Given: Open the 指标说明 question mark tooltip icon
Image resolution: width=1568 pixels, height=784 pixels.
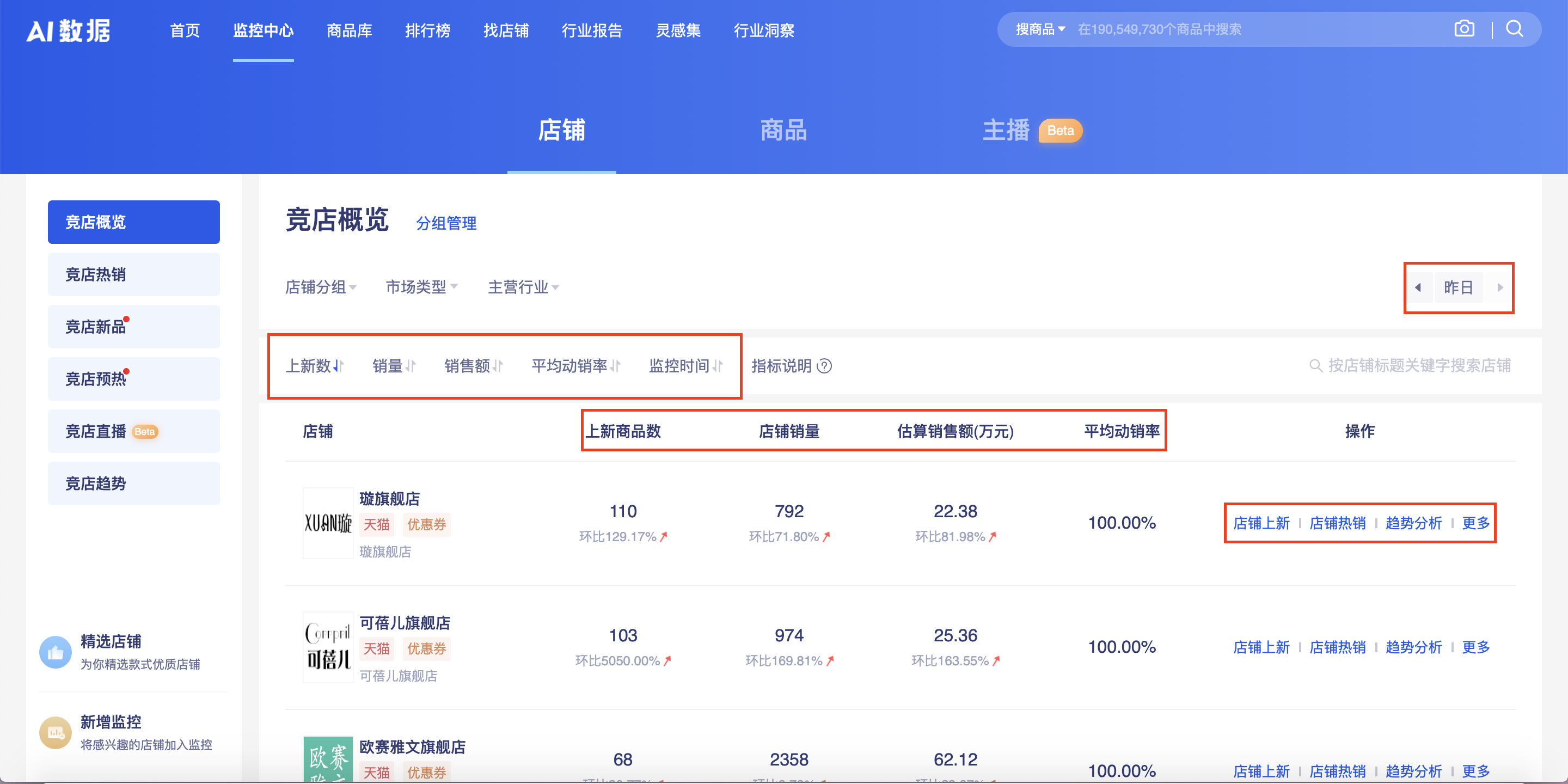Looking at the screenshot, I should (x=825, y=366).
